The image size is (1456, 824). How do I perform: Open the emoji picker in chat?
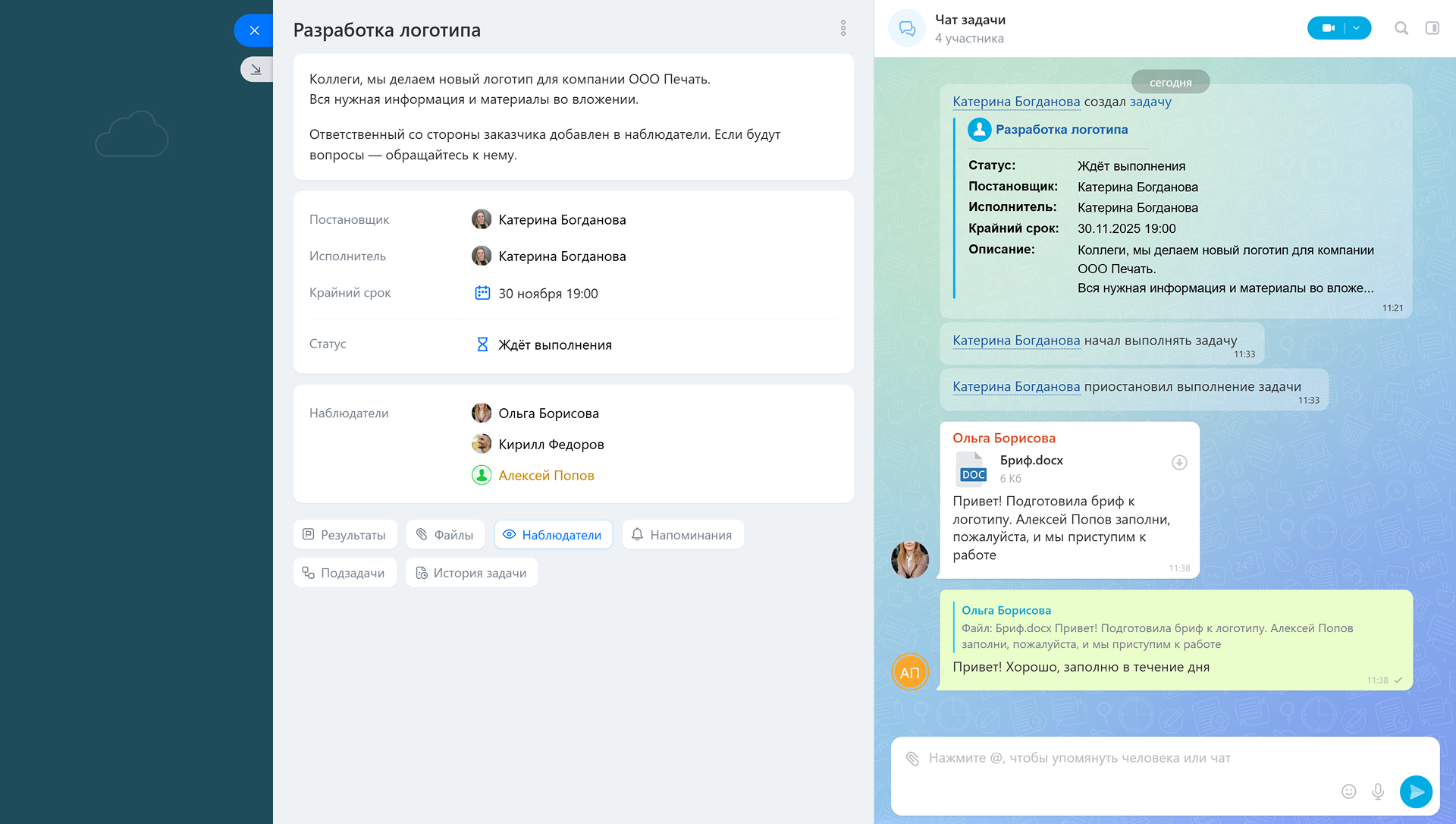(1348, 791)
